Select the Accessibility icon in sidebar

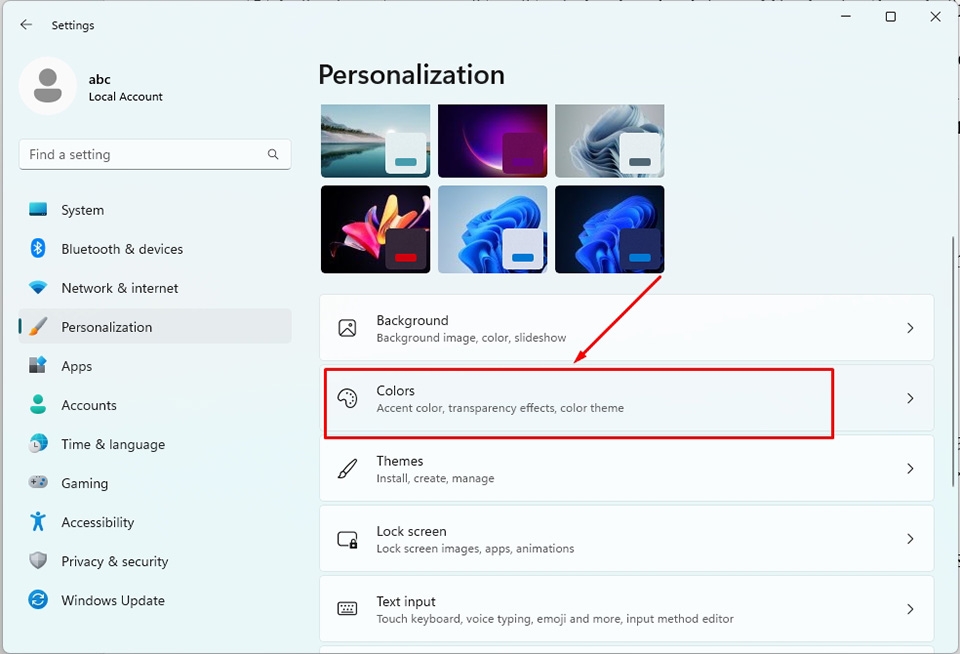37,522
